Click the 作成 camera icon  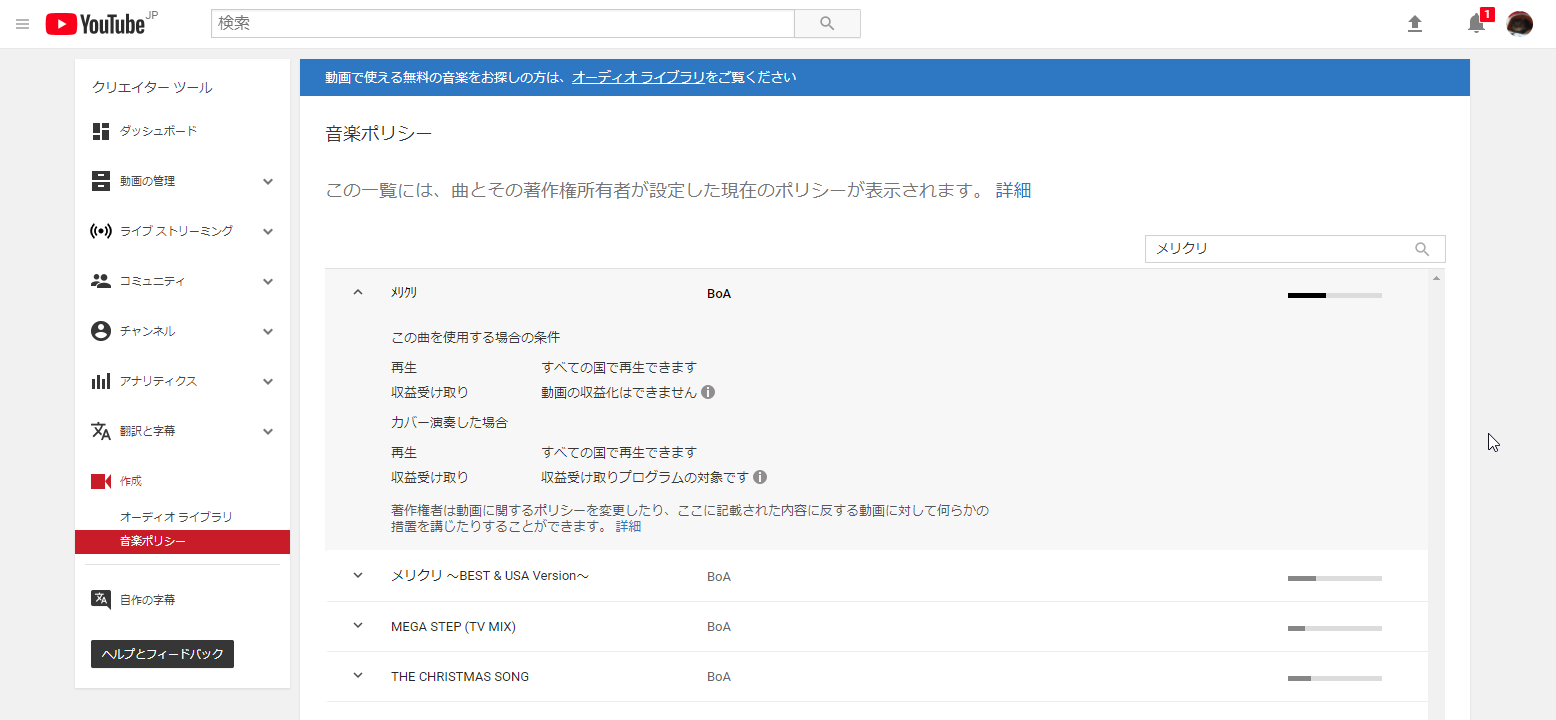point(100,481)
